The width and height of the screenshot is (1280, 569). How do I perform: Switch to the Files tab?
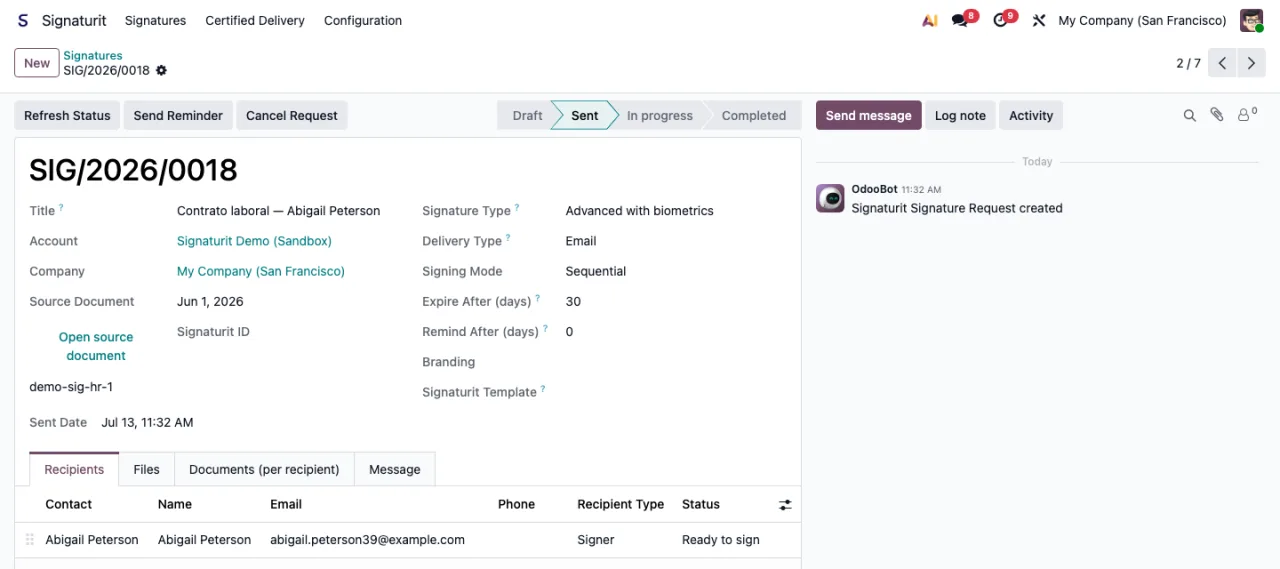coord(147,470)
